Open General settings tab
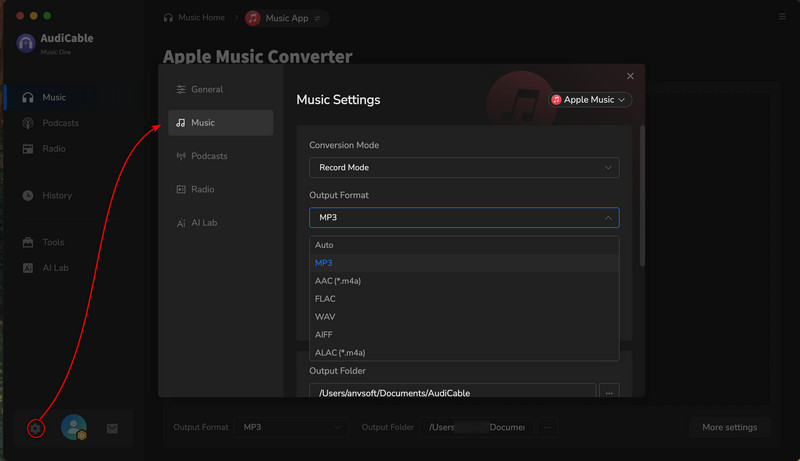Image resolution: width=800 pixels, height=461 pixels. (x=220, y=89)
